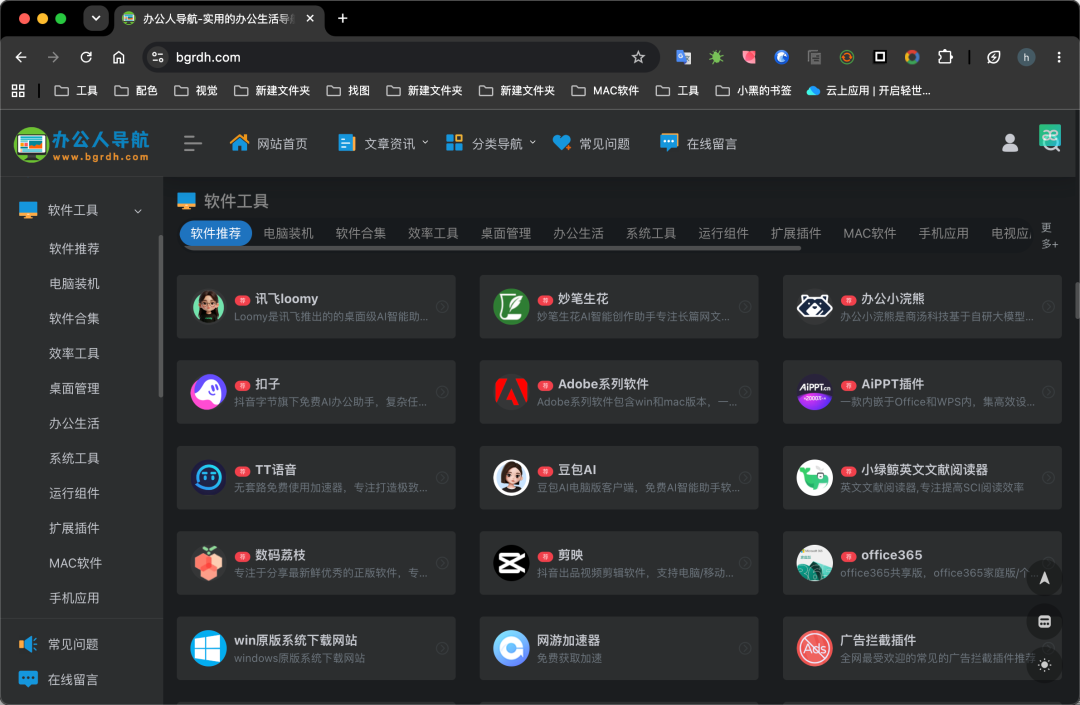Open the 讯飞loomy avatar icon
The width and height of the screenshot is (1080, 705).
(208, 306)
